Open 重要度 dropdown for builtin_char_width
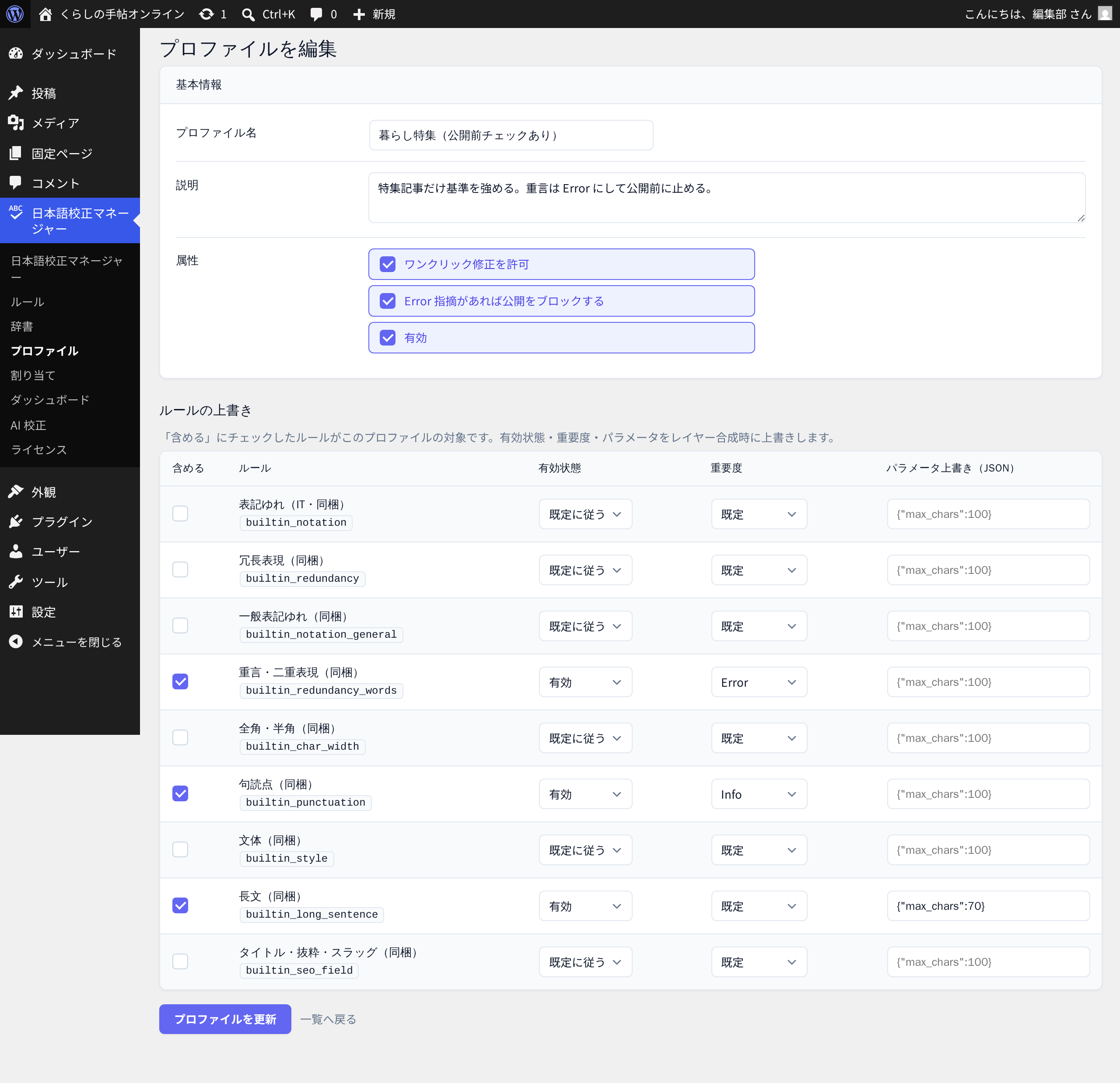The height and width of the screenshot is (1083, 1120). tap(759, 738)
